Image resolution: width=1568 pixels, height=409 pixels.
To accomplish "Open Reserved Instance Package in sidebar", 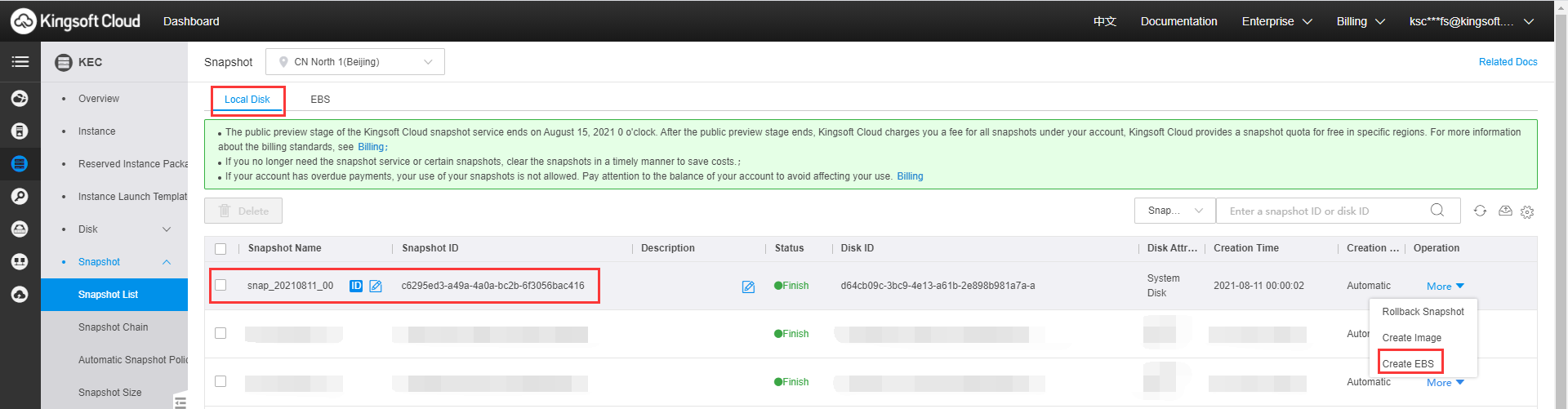I will click(132, 164).
